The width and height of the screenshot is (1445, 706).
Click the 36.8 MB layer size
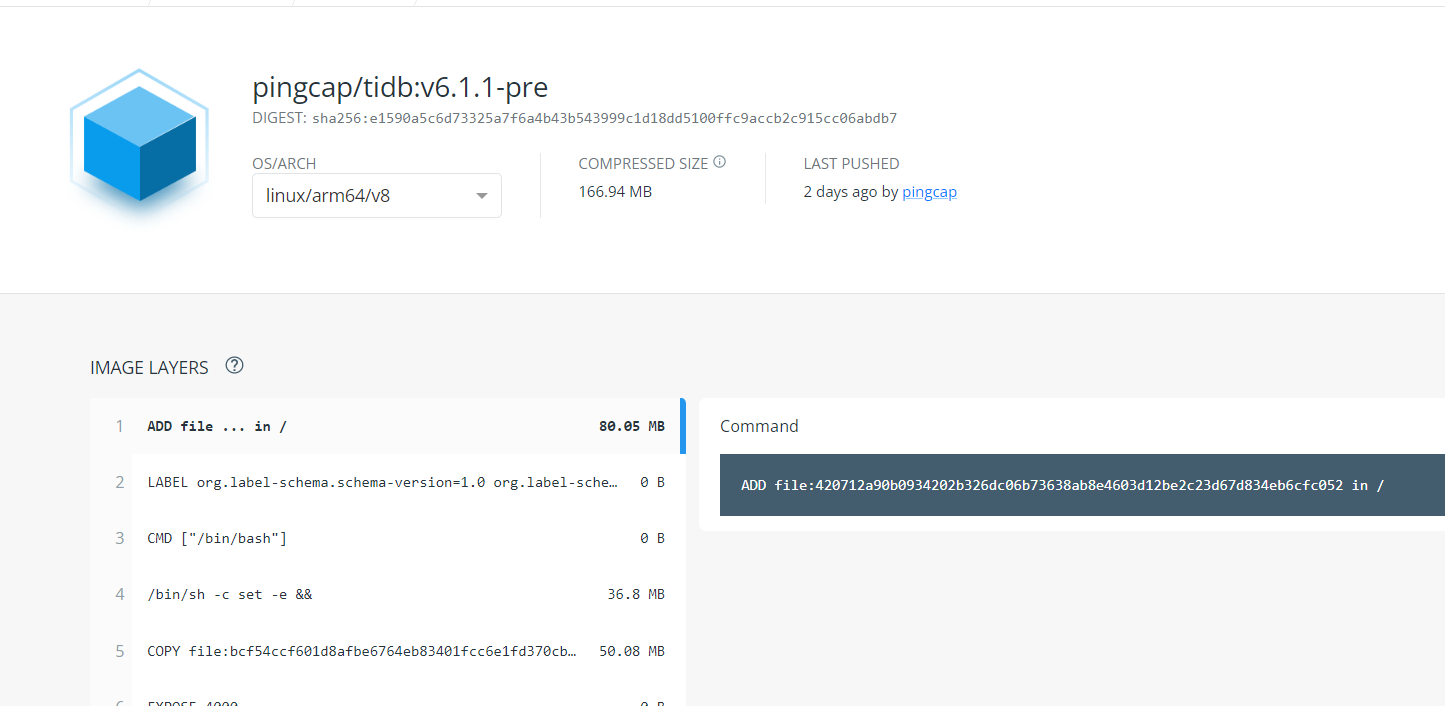(636, 594)
